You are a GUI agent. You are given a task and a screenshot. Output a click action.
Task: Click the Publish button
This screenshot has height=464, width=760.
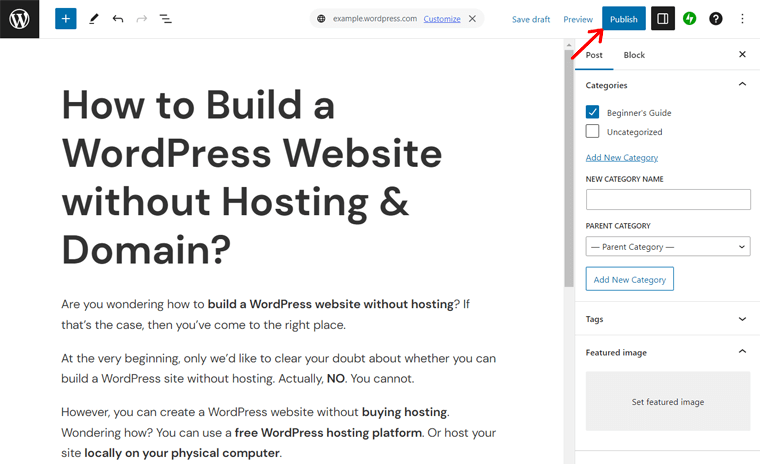coord(624,19)
